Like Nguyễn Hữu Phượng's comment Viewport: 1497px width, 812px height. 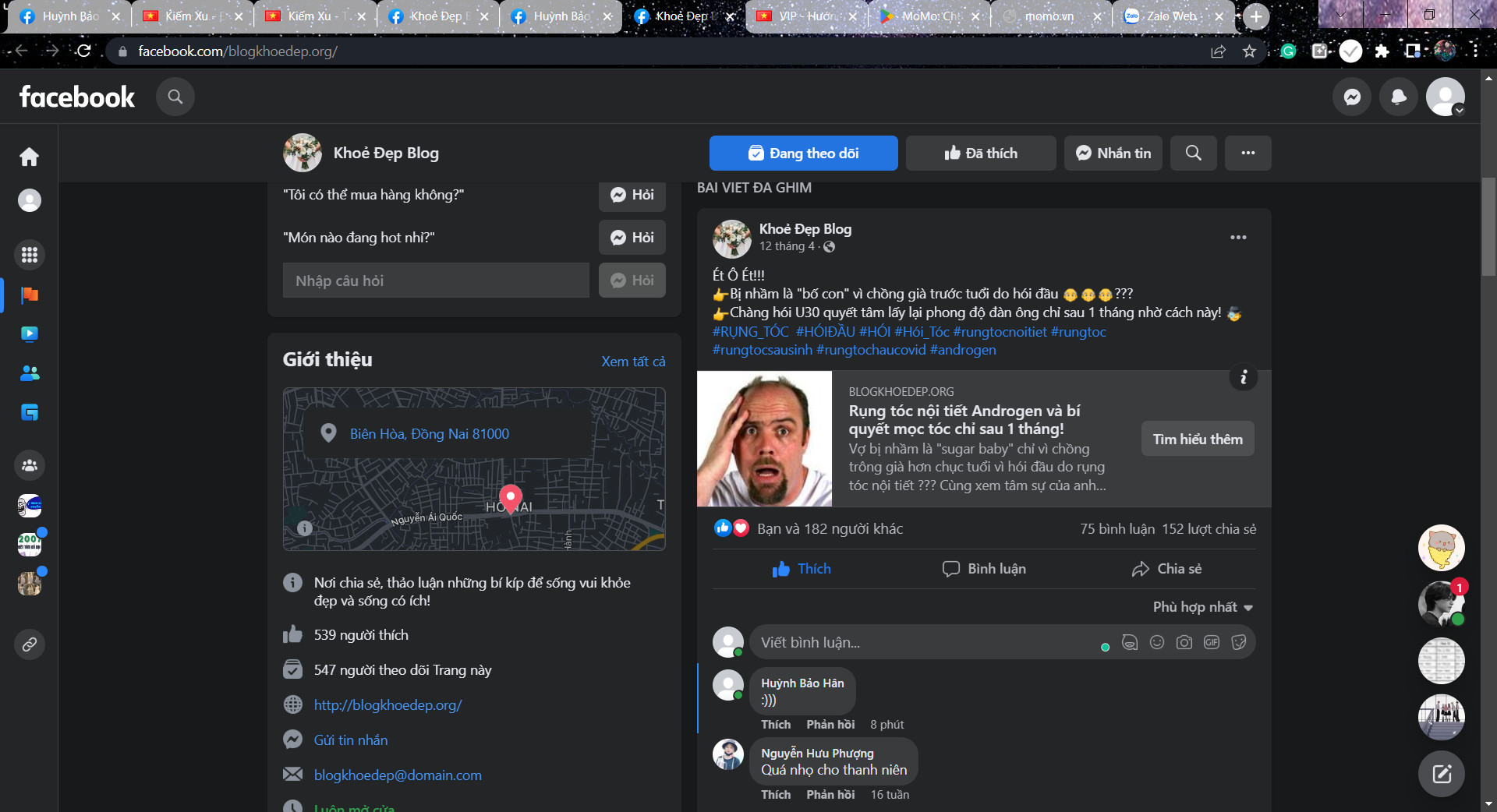click(776, 795)
